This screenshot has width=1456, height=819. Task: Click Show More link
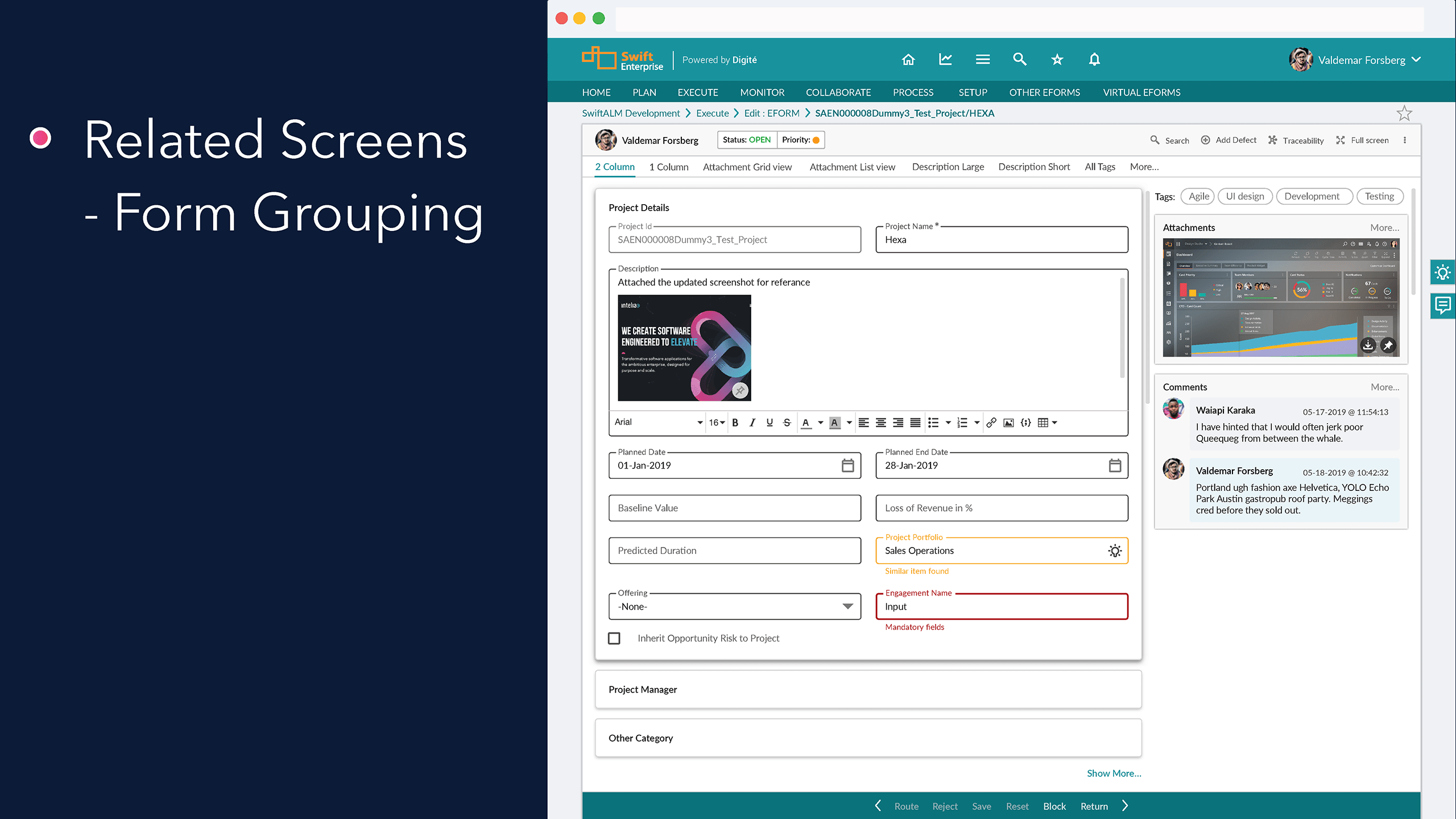coord(1114,773)
